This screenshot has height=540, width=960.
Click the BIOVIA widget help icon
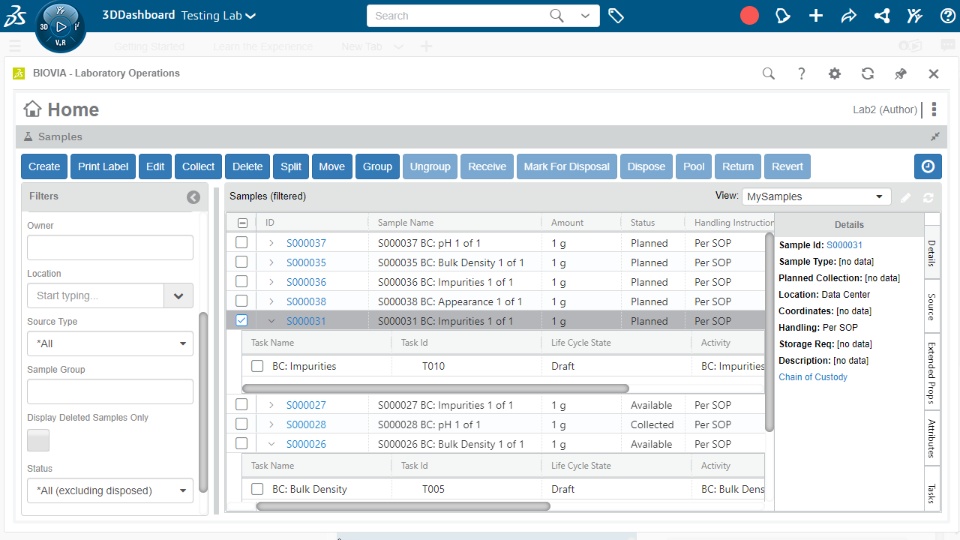point(801,73)
